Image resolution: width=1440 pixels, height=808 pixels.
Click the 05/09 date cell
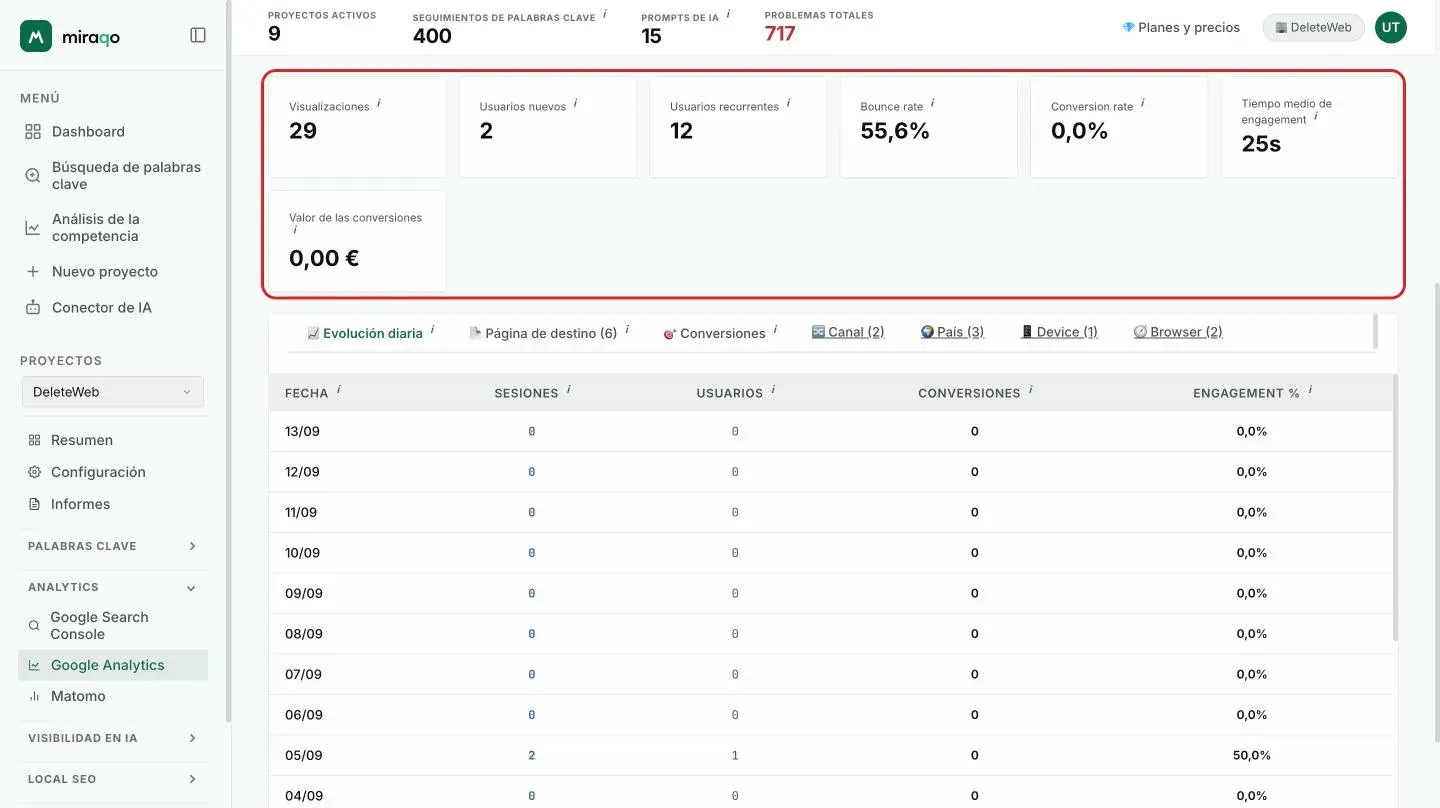[x=304, y=755]
